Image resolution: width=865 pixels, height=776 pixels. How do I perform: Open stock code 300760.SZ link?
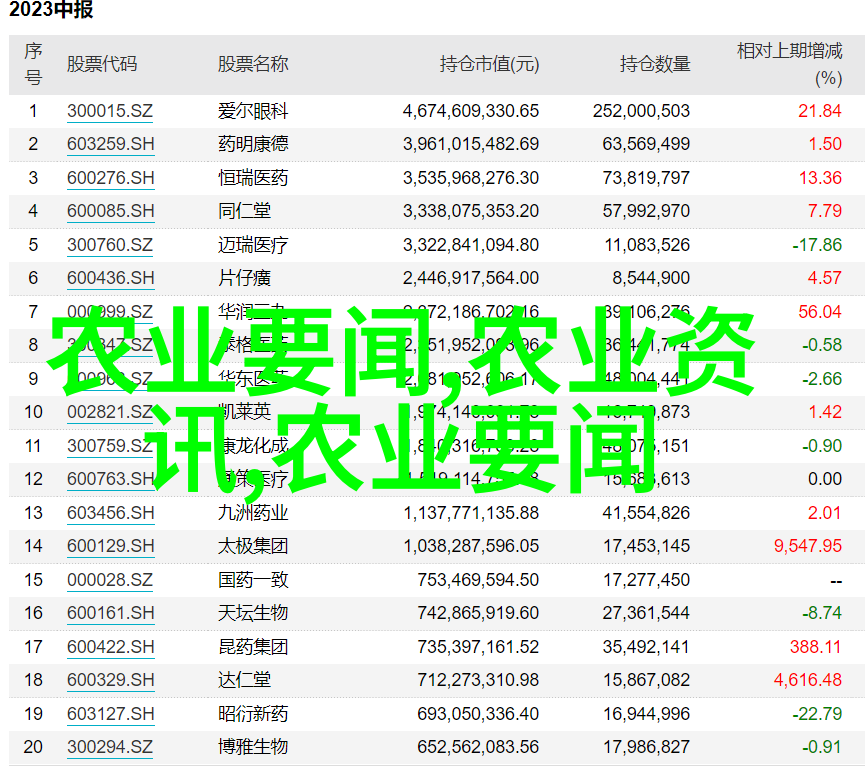pyautogui.click(x=110, y=244)
